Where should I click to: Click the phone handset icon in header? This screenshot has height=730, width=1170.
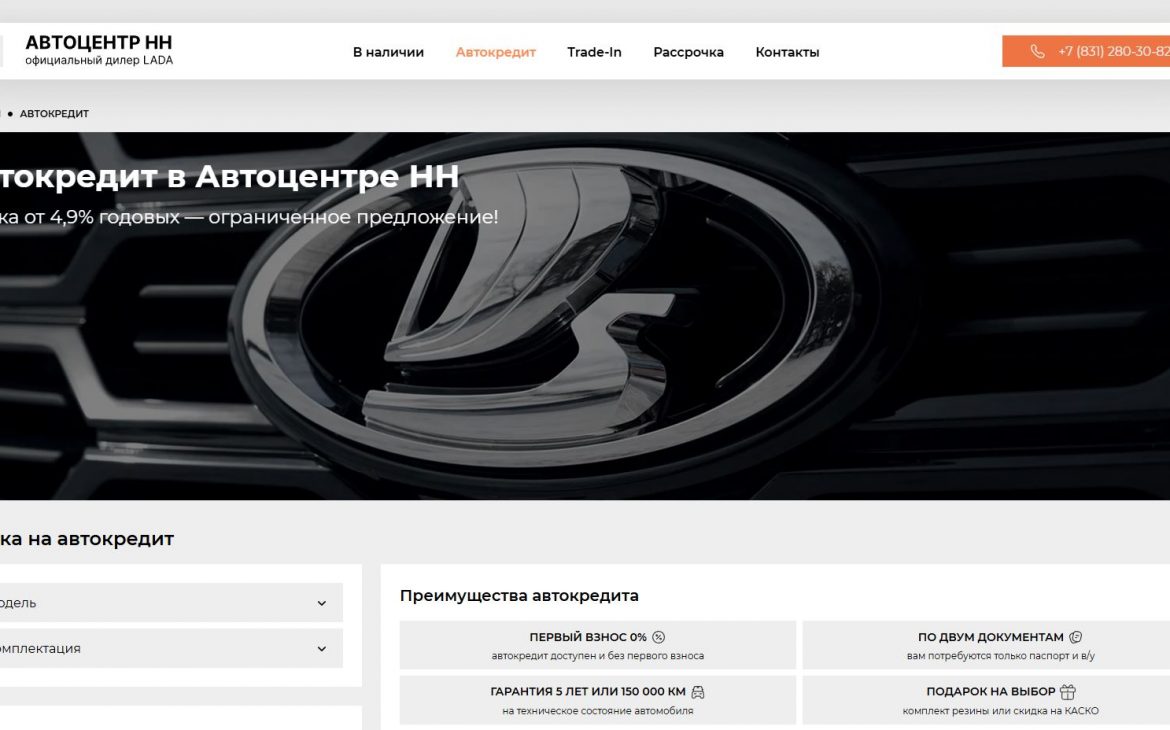pos(1037,52)
